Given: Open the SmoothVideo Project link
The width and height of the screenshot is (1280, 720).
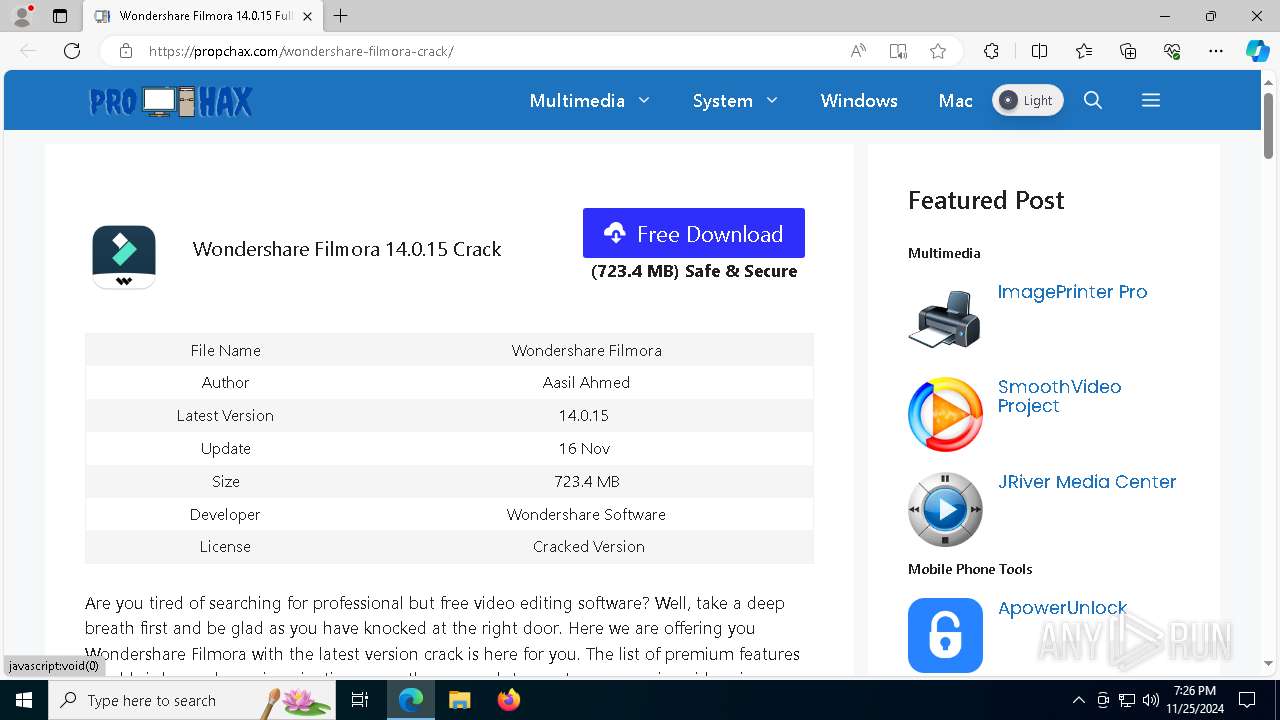Looking at the screenshot, I should point(1059,396).
